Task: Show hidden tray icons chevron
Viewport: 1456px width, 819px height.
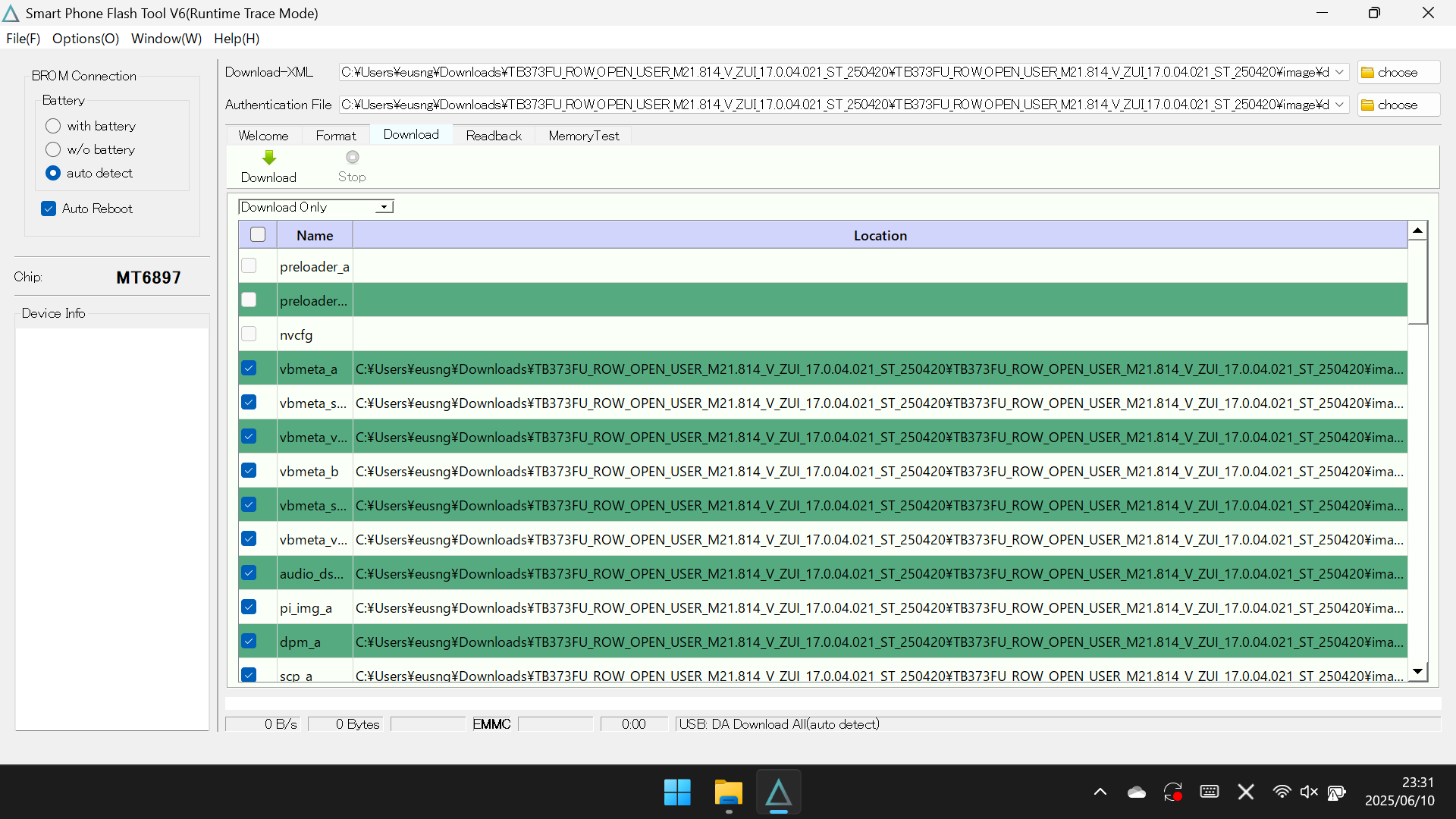Action: click(x=1100, y=792)
